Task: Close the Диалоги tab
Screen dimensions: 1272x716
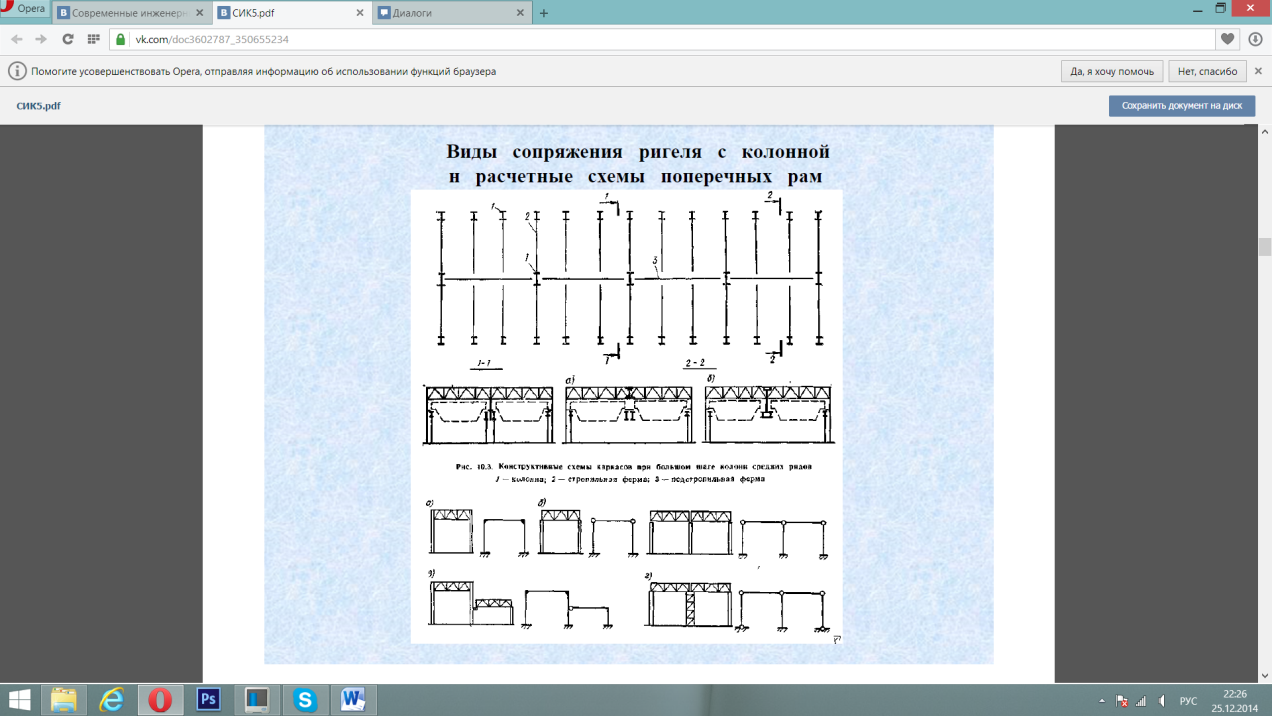Action: pos(520,14)
